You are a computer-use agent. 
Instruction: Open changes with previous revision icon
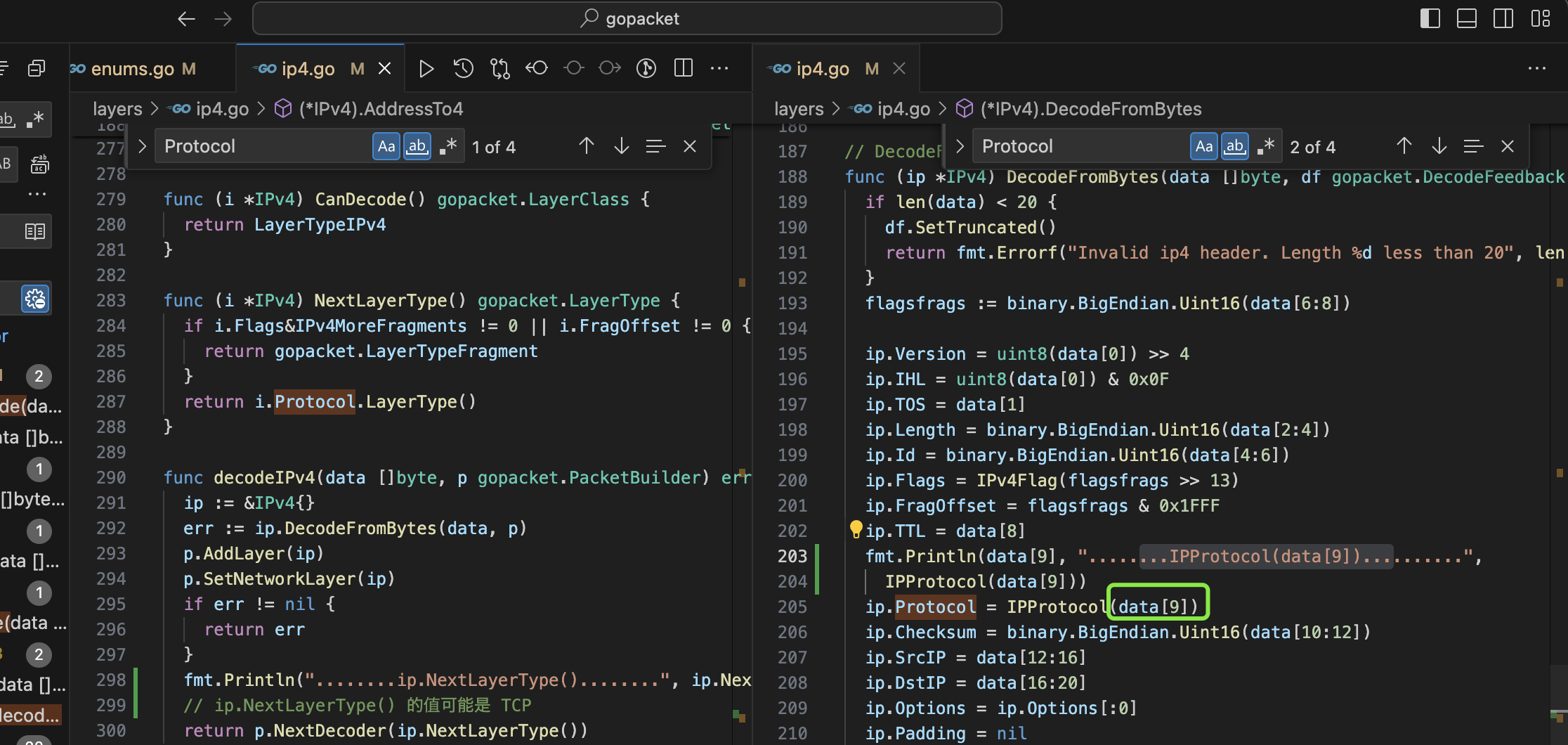point(537,68)
